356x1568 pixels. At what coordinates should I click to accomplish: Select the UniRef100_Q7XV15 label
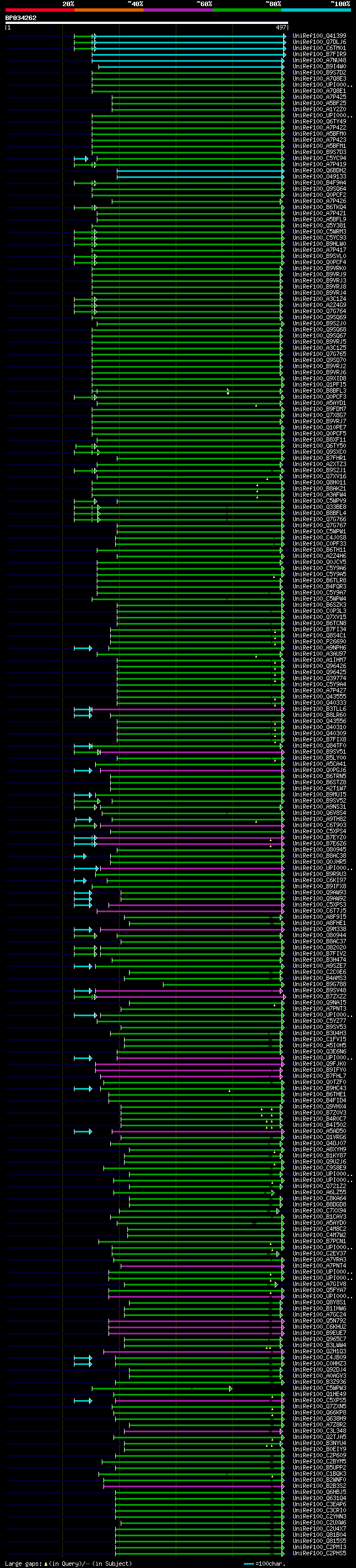click(319, 617)
